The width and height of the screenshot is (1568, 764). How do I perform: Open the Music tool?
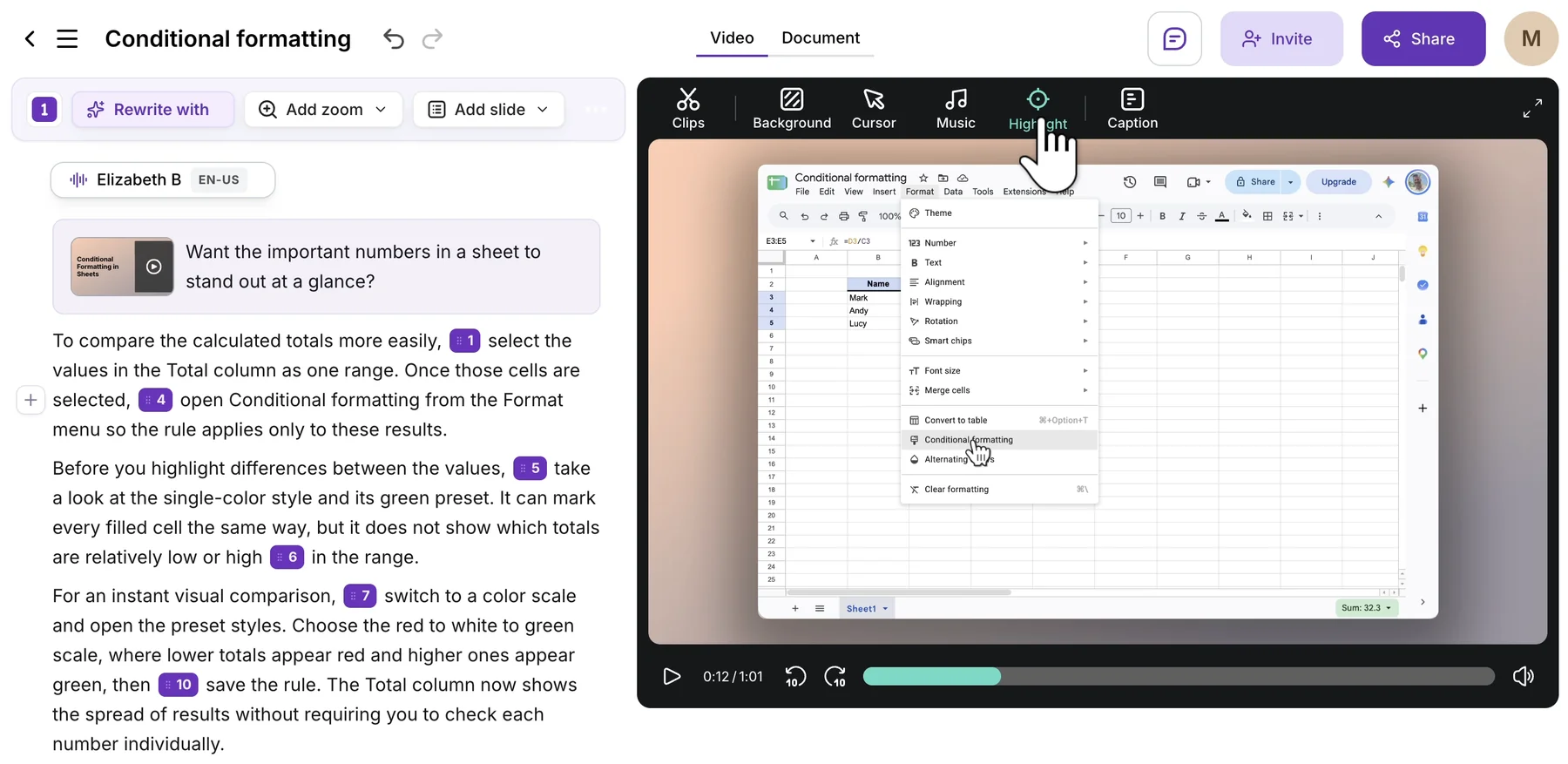click(956, 109)
